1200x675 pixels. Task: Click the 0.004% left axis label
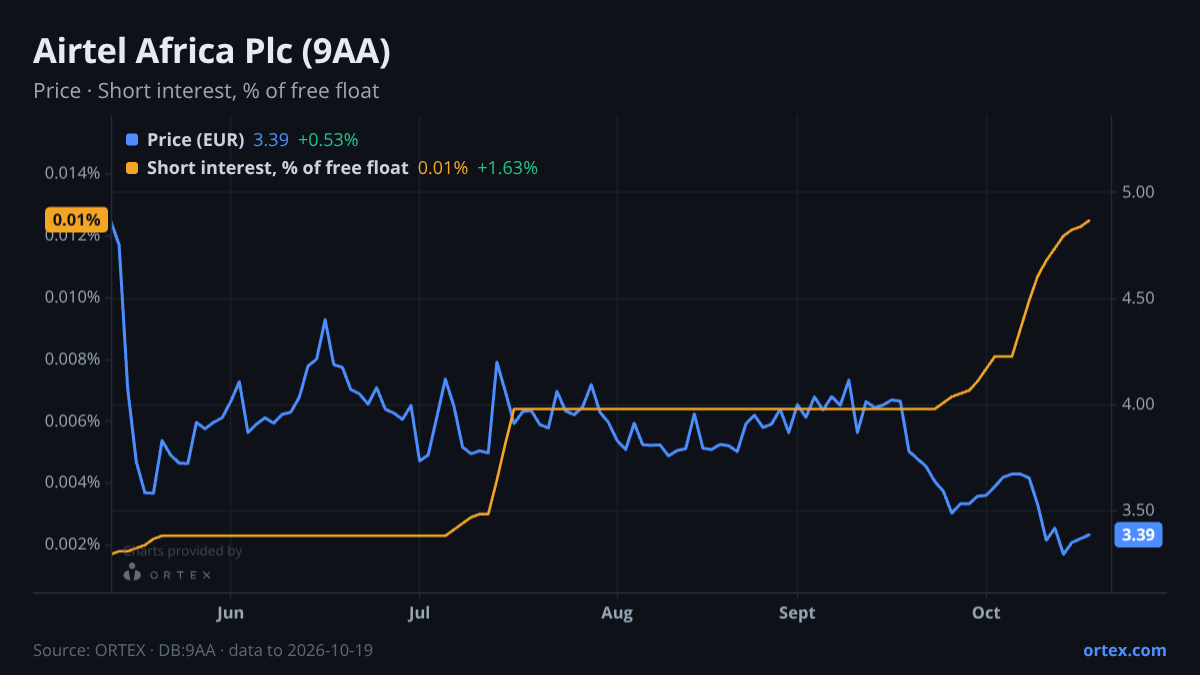click(x=72, y=482)
